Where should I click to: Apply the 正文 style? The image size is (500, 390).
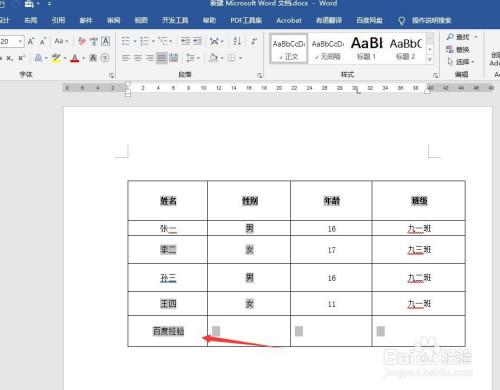[289, 49]
